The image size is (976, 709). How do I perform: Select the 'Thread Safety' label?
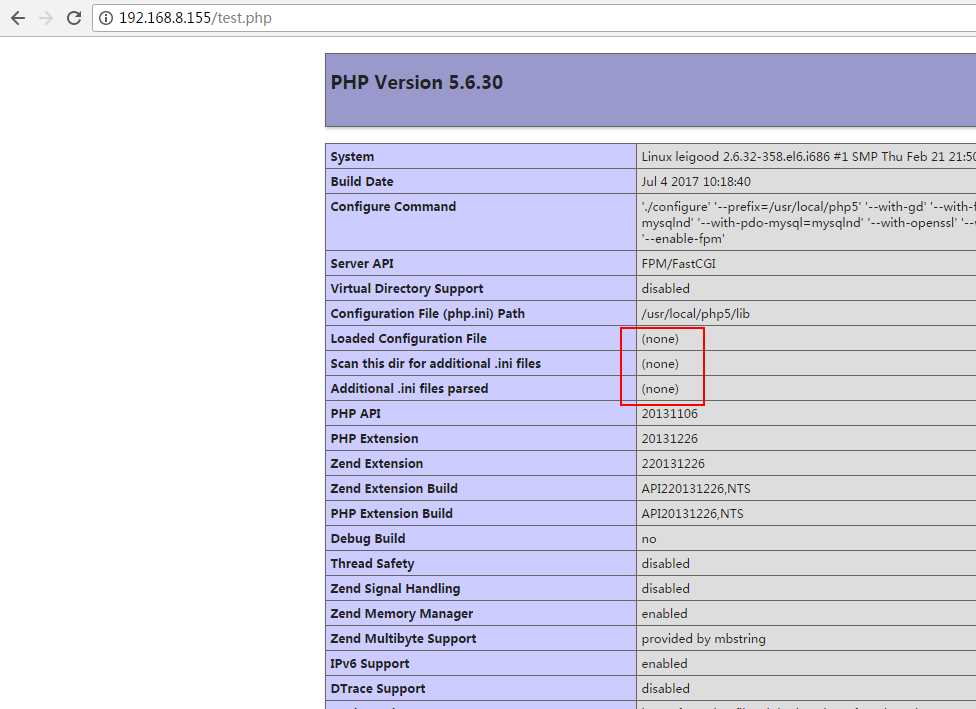click(372, 563)
